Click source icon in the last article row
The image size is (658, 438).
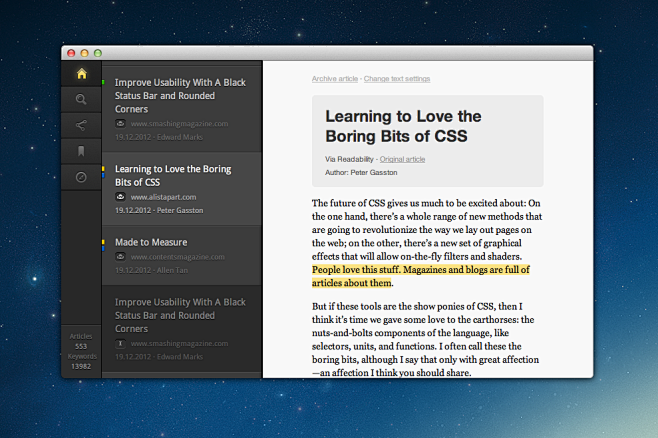pyautogui.click(x=120, y=343)
